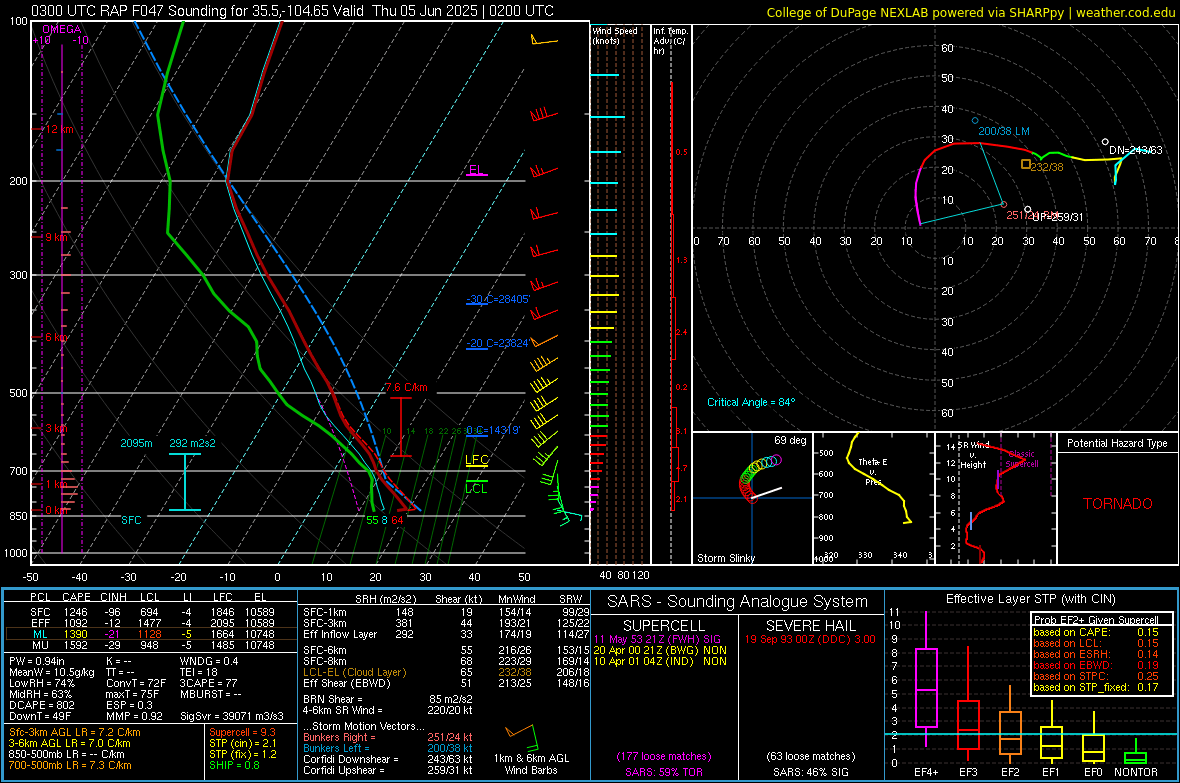
Task: Click the red Supercell = 9.3 value
Action: point(242,732)
